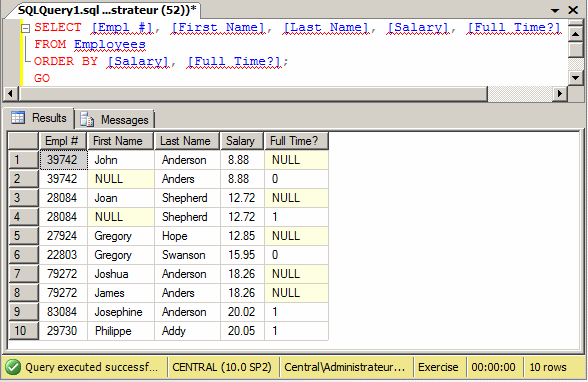This screenshot has width=588, height=382.
Task: Click the NULL first name in row 2
Action: [120, 179]
